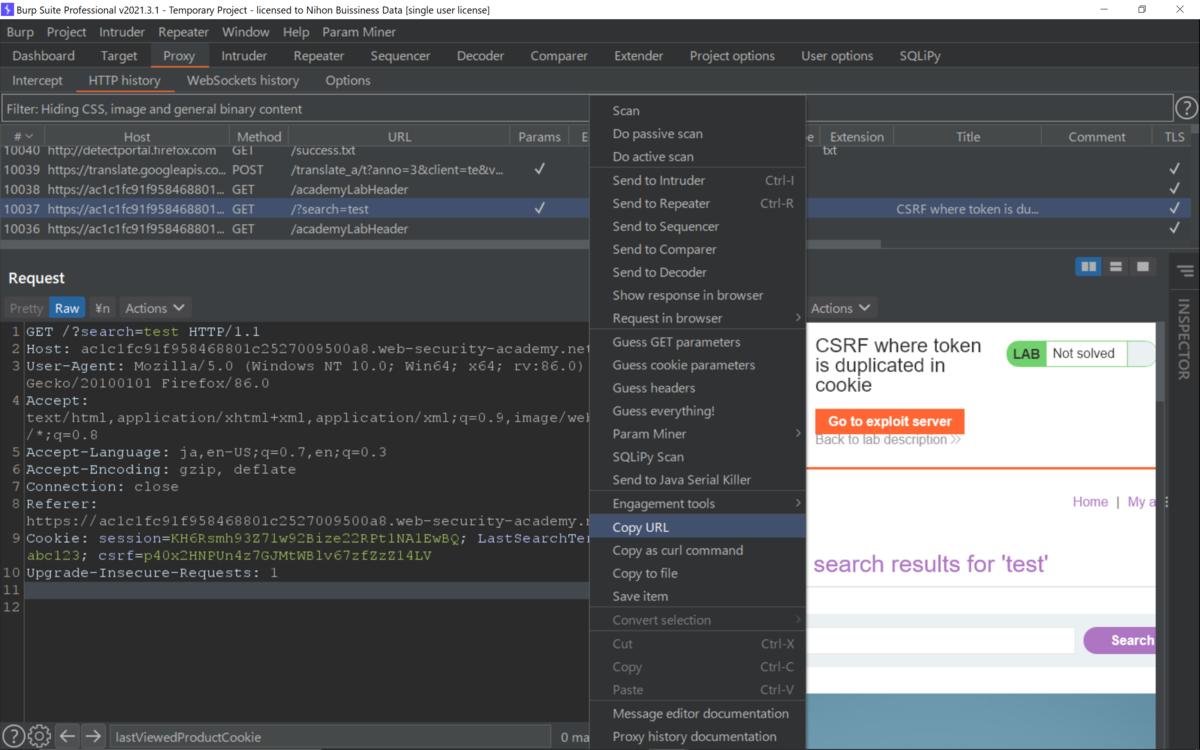This screenshot has height=750, width=1200.
Task: Open the User options tab
Action: 837,56
